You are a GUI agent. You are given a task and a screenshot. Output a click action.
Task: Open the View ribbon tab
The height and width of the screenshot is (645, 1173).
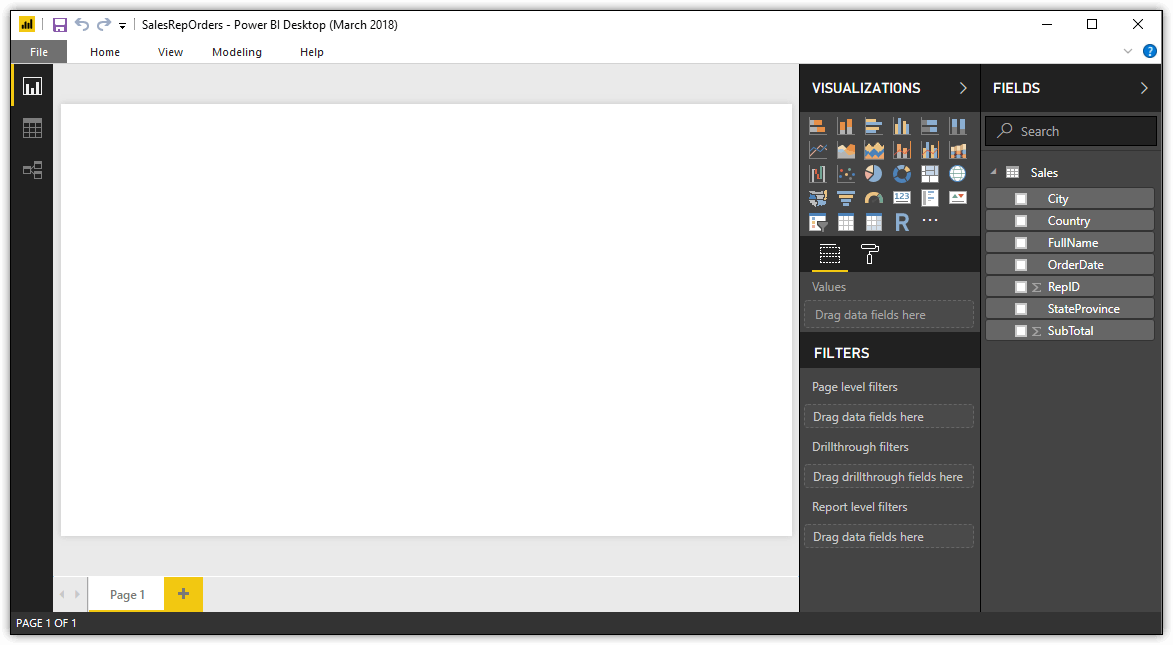(x=171, y=52)
